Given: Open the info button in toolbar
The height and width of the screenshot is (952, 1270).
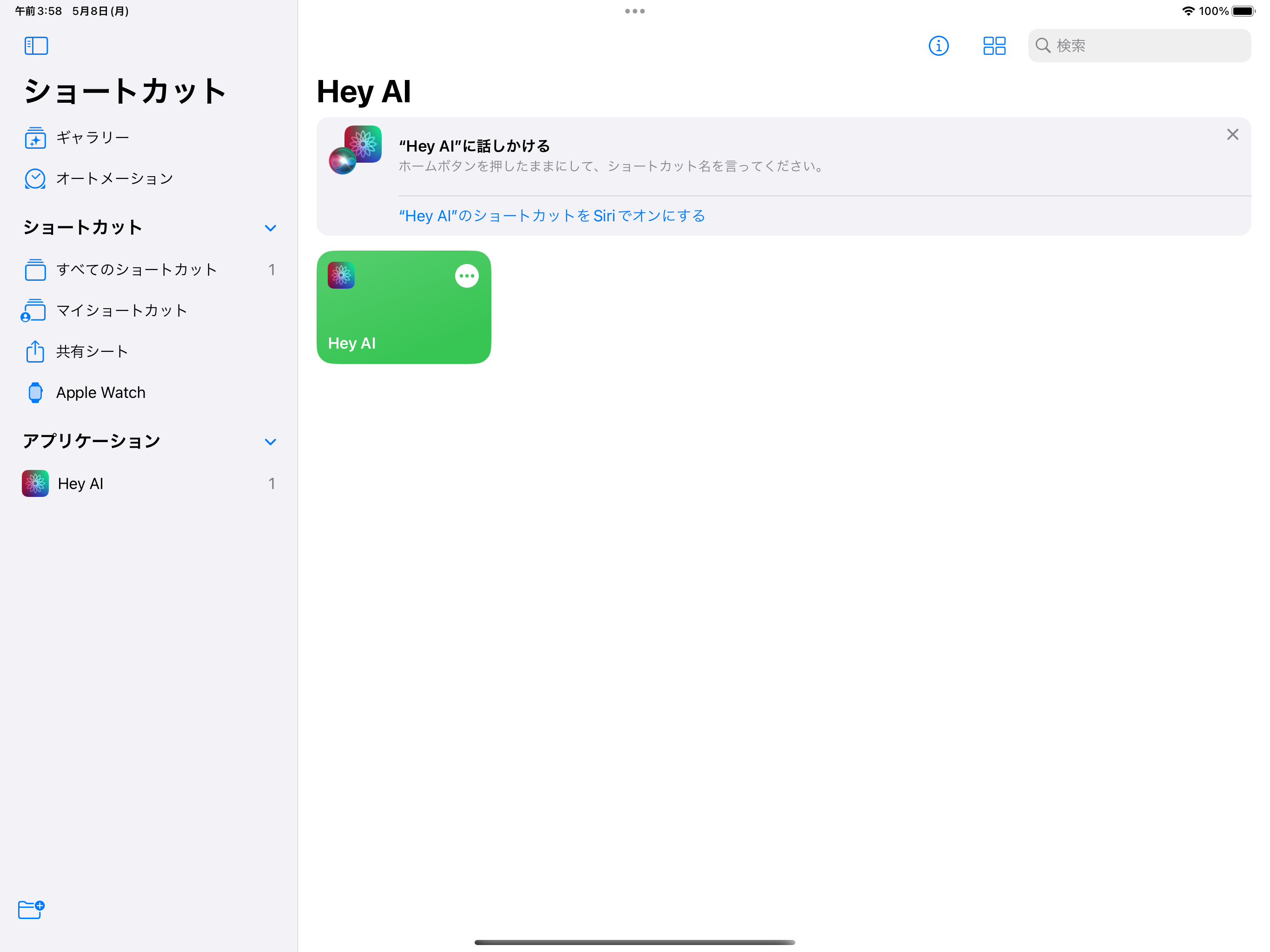Looking at the screenshot, I should coord(939,46).
